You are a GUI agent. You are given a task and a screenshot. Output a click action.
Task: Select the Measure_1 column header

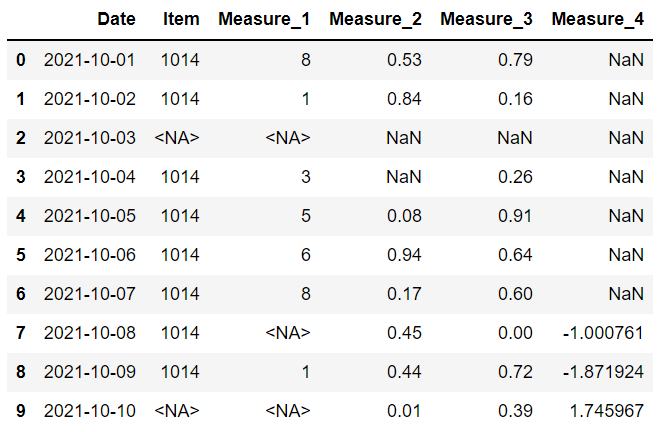(264, 20)
